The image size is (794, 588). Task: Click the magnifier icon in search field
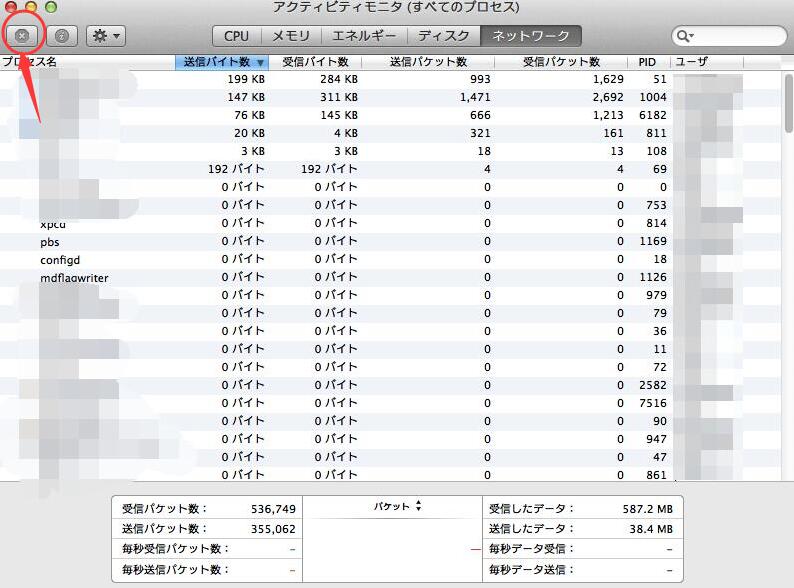[x=685, y=36]
